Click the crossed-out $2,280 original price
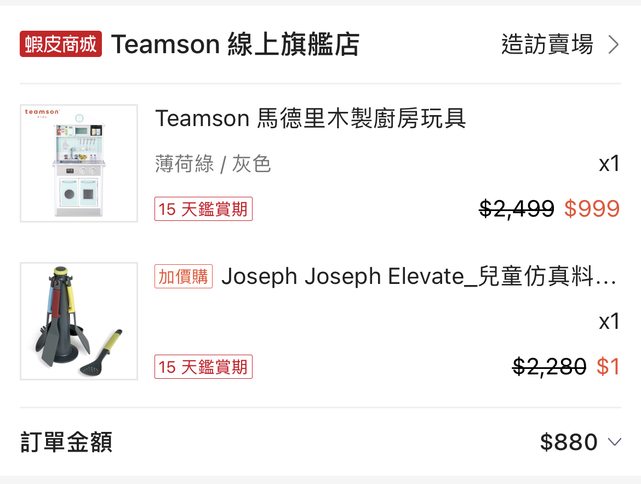Screen dimensions: 641x484 pos(549,367)
